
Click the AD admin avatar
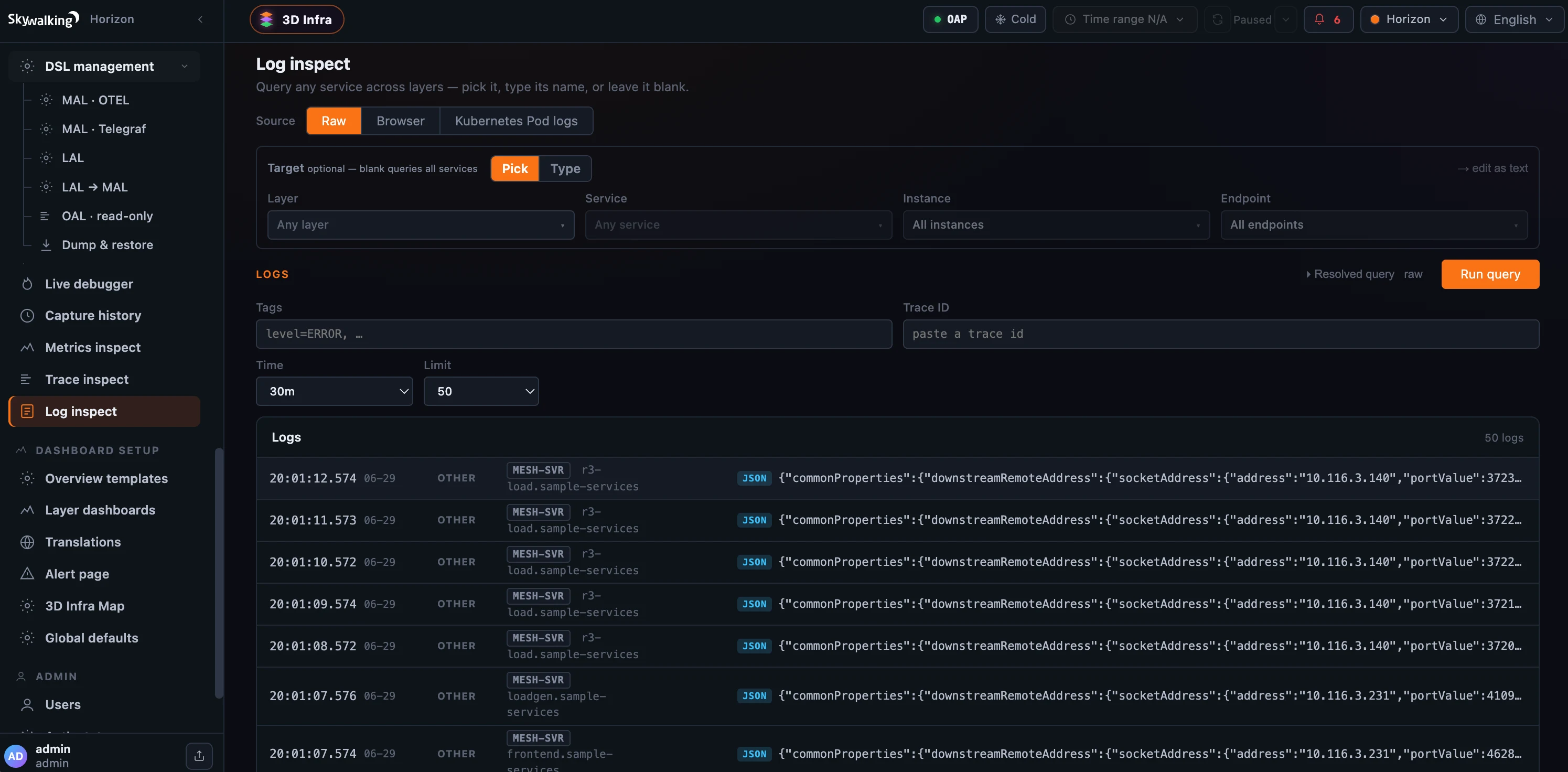coord(16,756)
